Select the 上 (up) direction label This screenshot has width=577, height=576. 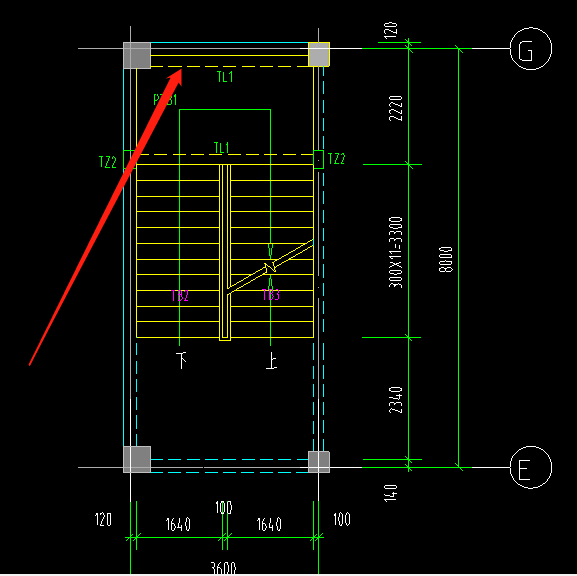coord(271,361)
